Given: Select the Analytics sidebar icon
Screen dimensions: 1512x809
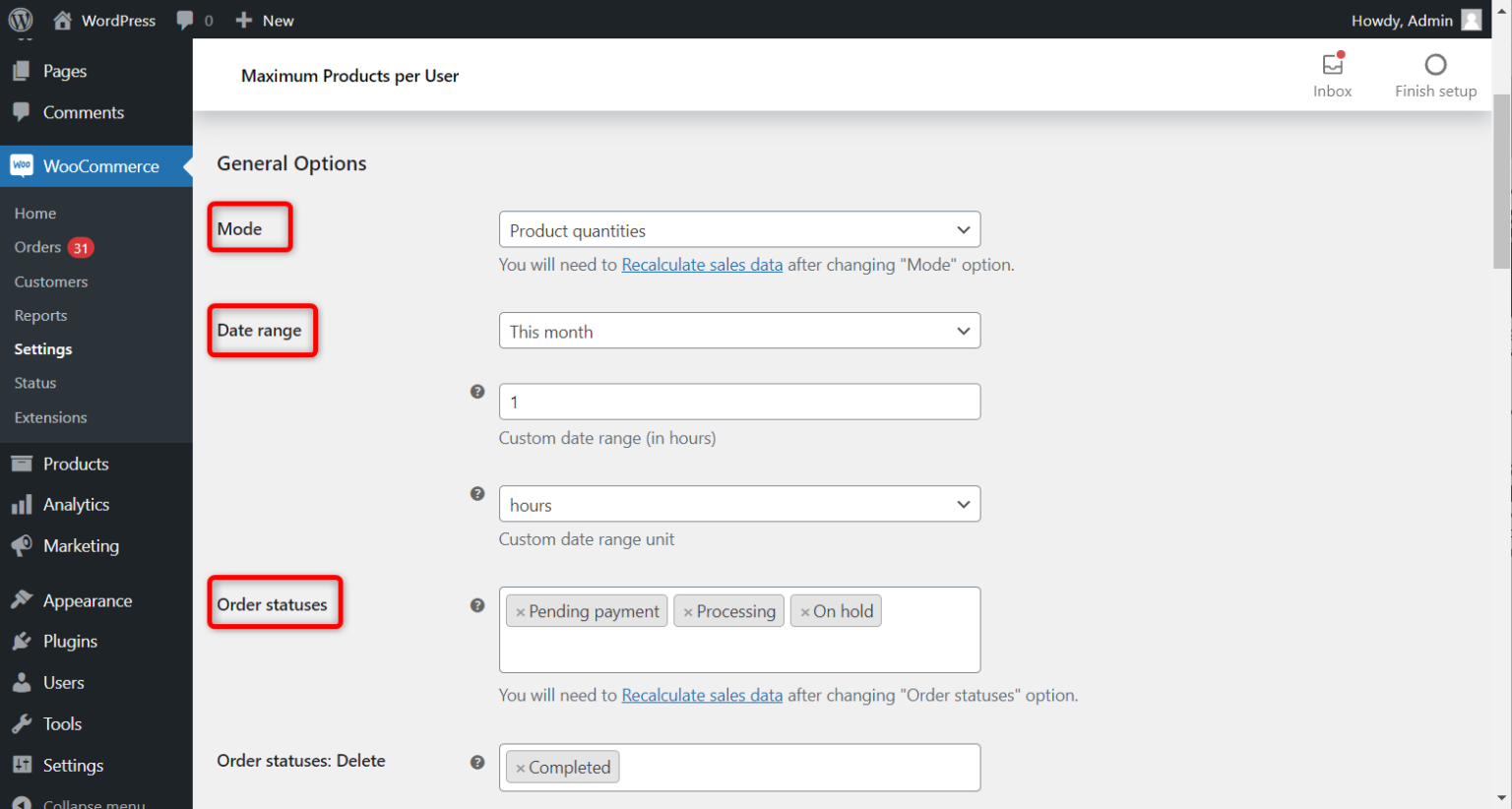Looking at the screenshot, I should pyautogui.click(x=22, y=504).
